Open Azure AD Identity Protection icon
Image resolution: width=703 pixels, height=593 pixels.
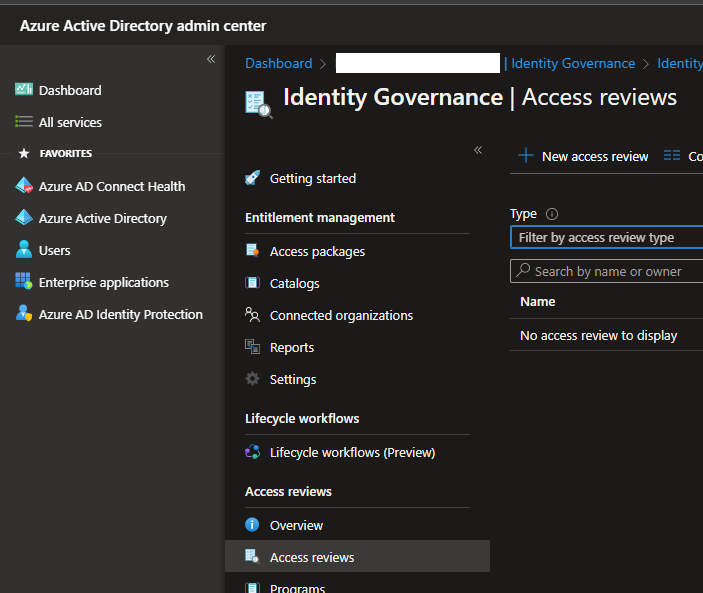pyautogui.click(x=24, y=314)
